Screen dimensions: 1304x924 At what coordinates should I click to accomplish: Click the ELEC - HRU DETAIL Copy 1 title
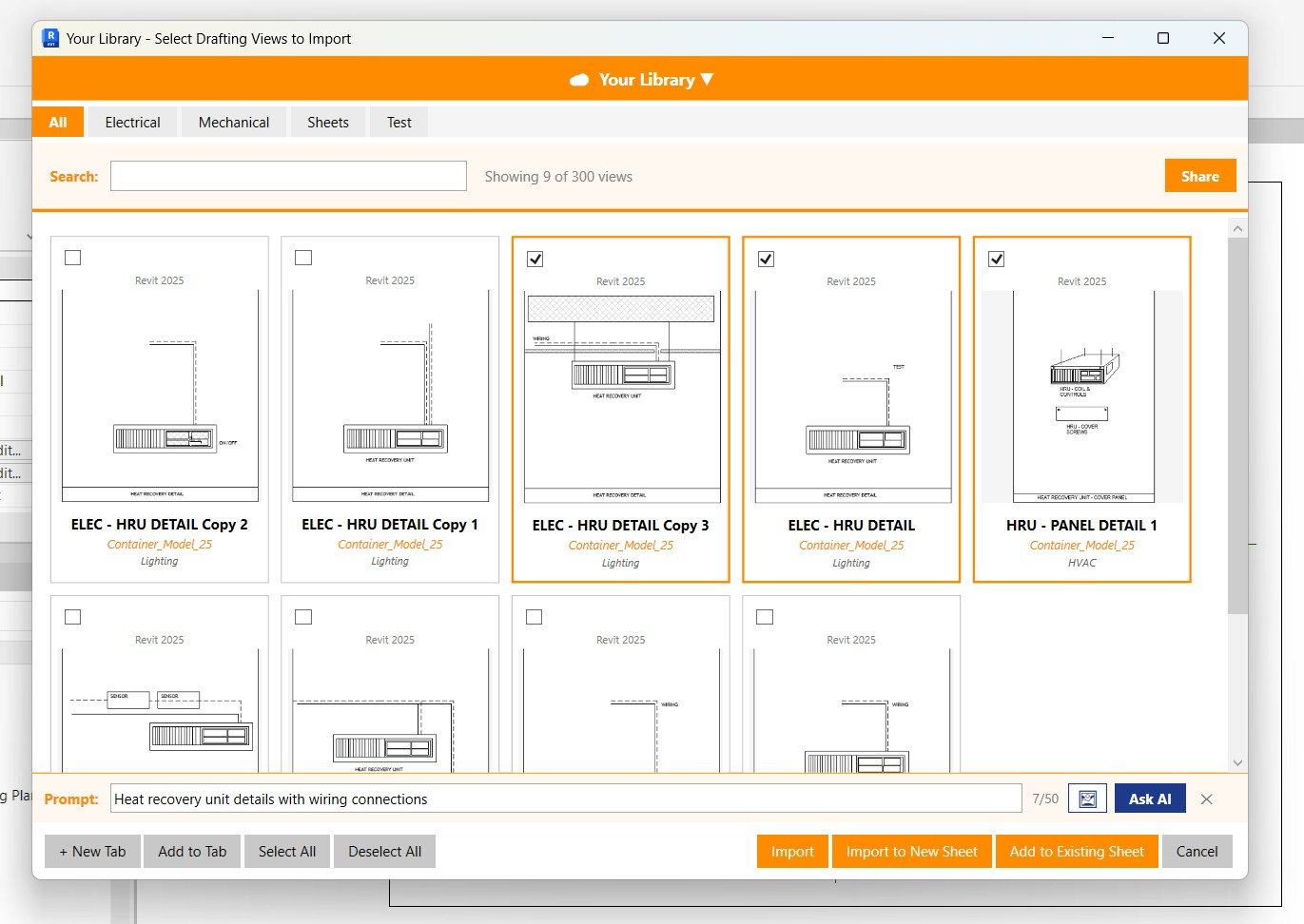(390, 525)
